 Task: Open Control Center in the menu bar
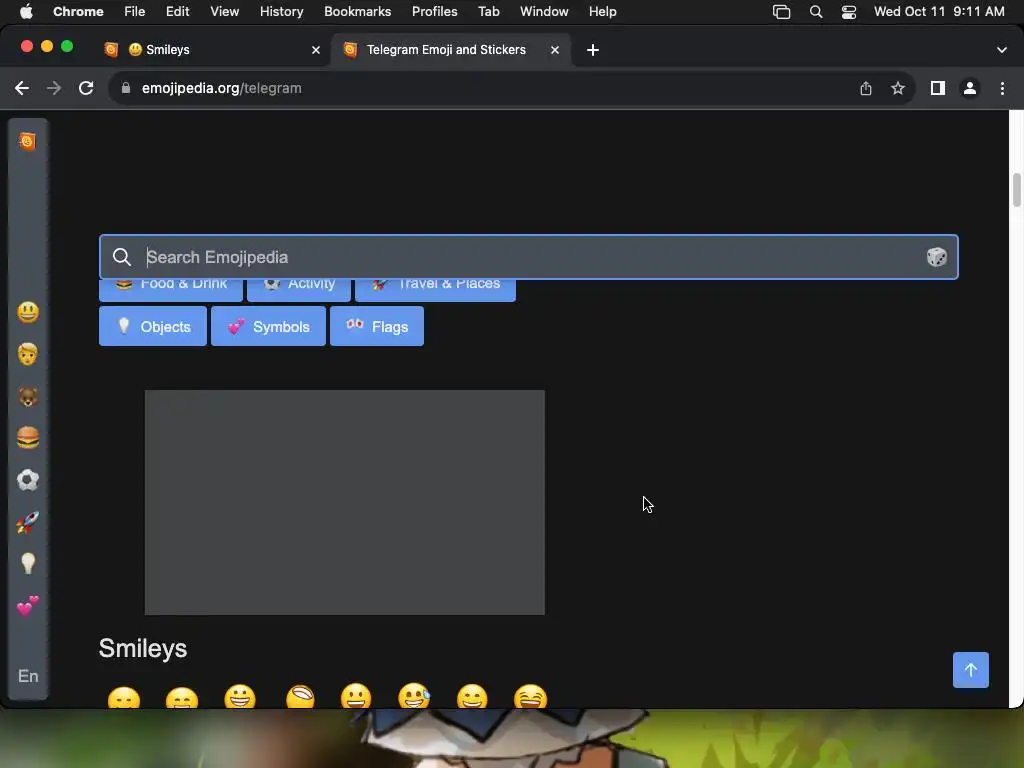[848, 11]
